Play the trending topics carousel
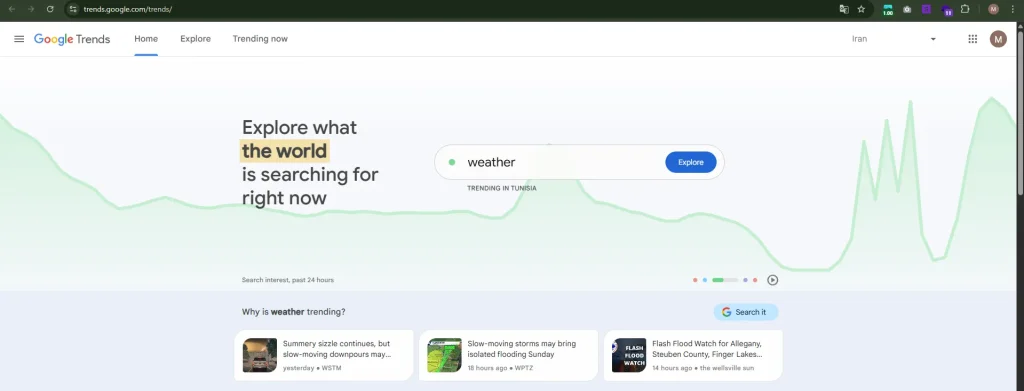 (x=773, y=280)
